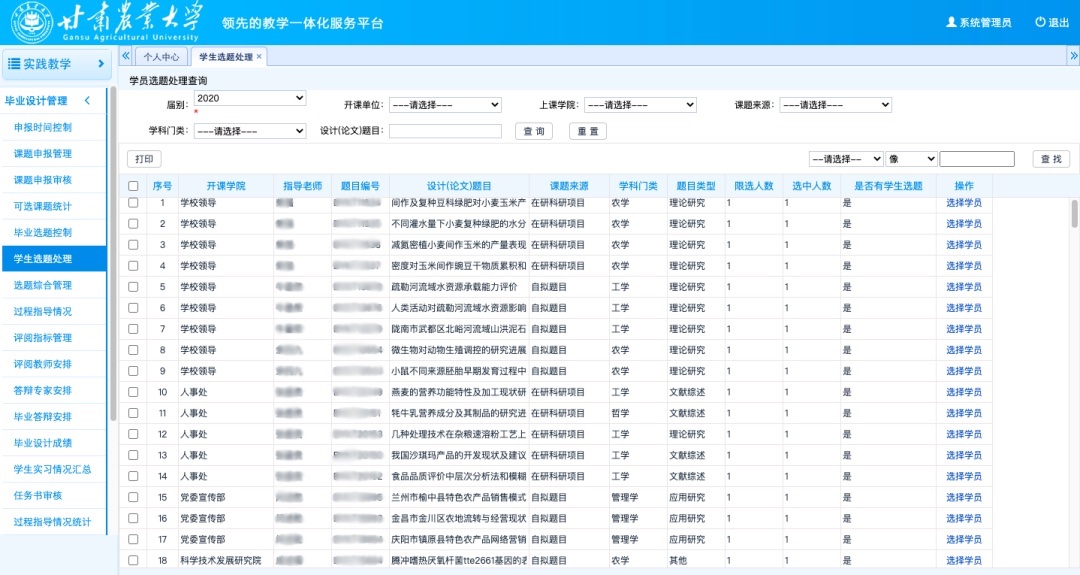Open the 课题来源 filter dropdown
The image size is (1080, 575).
pos(835,105)
